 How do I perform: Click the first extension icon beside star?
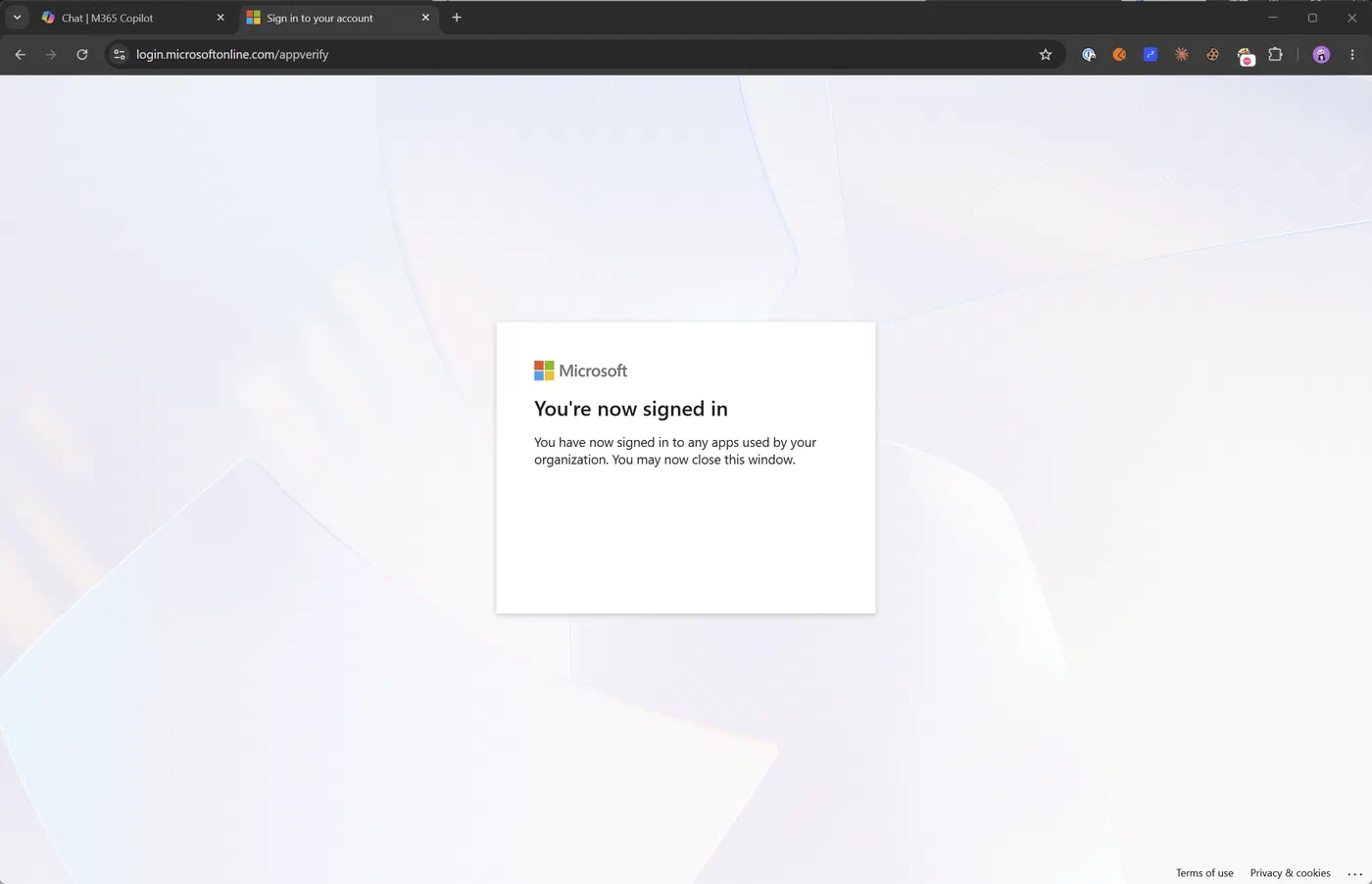1088,55
